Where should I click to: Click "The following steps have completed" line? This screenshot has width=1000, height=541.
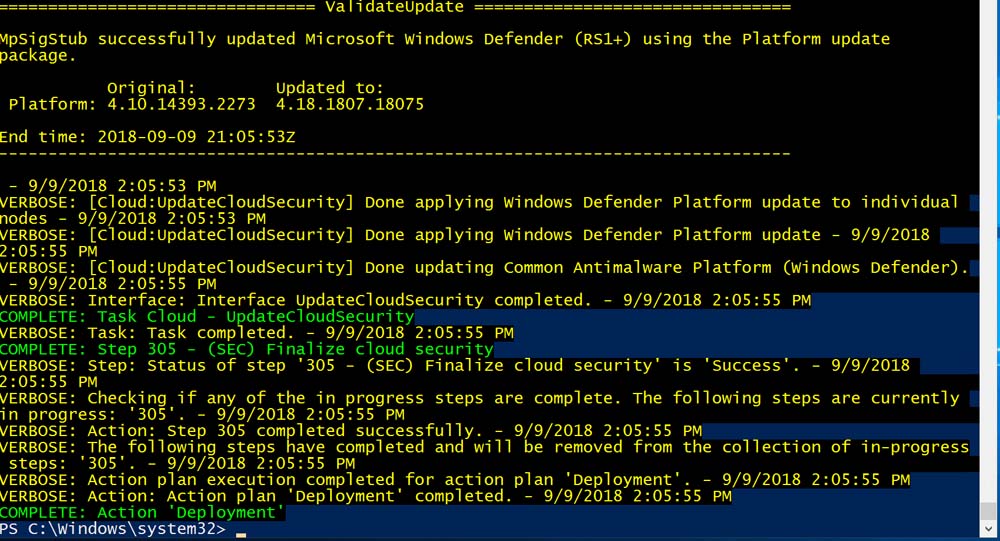485,447
